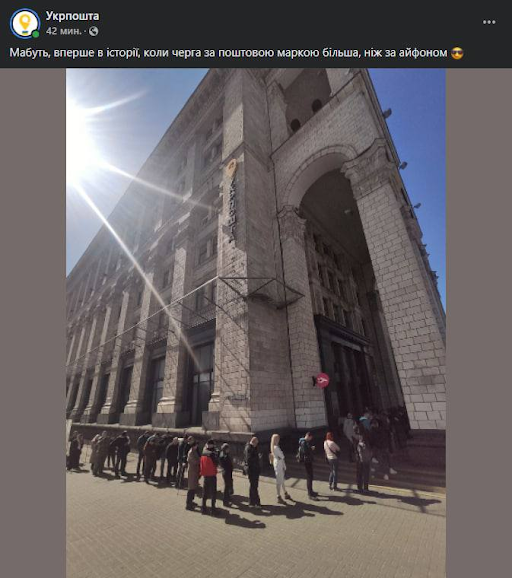Click the gray area right of photo
Screen dimensions: 512x578
point(479,323)
